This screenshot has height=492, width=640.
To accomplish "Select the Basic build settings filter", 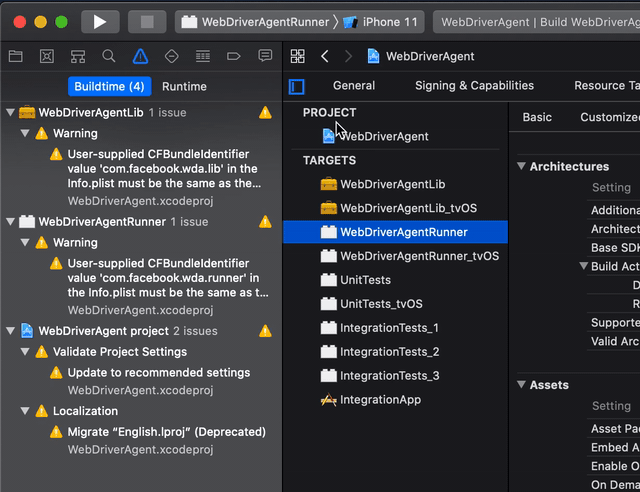I will 537,117.
